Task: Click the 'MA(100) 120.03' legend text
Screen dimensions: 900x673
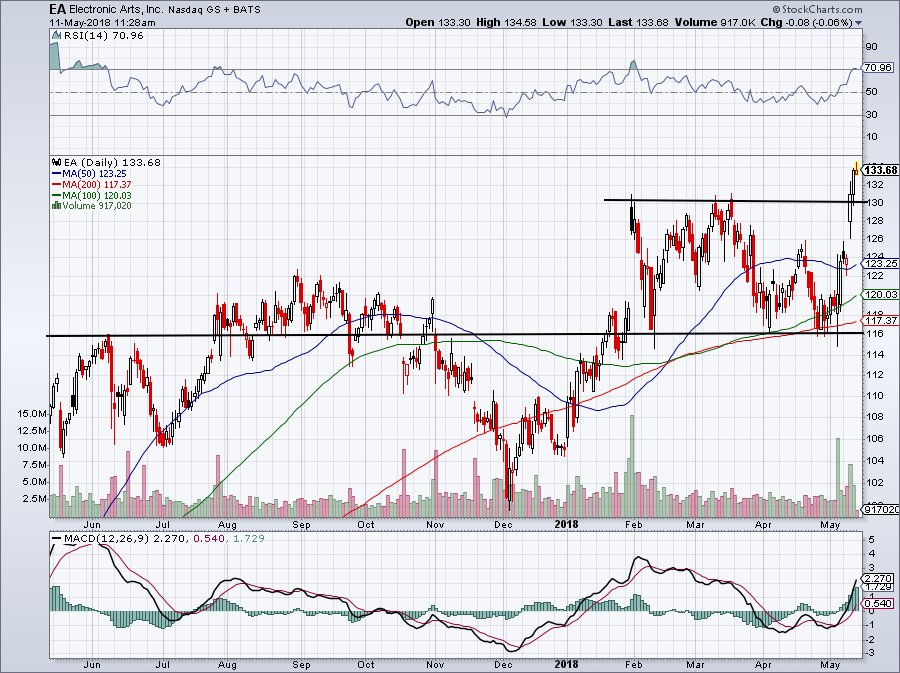Action: [97, 195]
